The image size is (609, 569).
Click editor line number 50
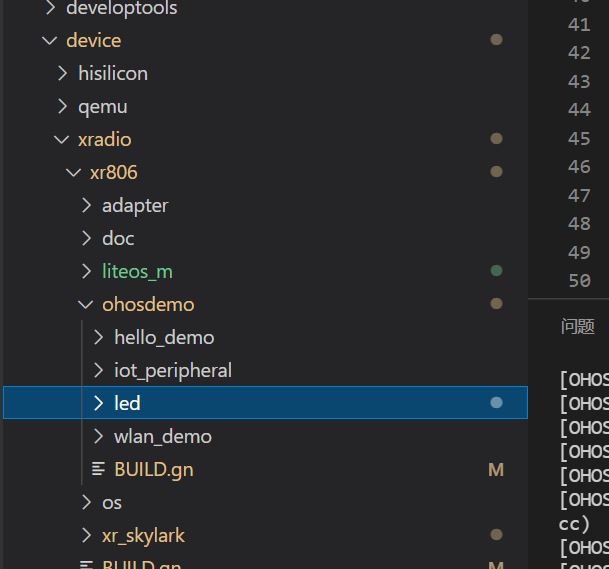click(x=579, y=280)
